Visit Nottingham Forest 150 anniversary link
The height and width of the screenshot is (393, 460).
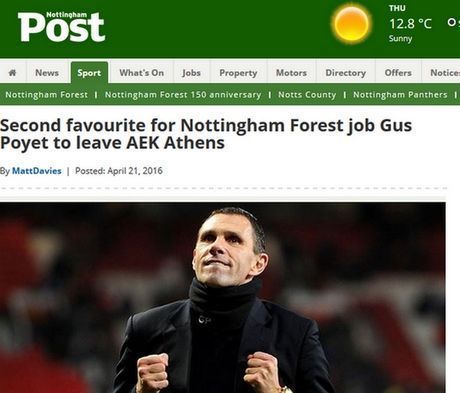click(x=183, y=95)
